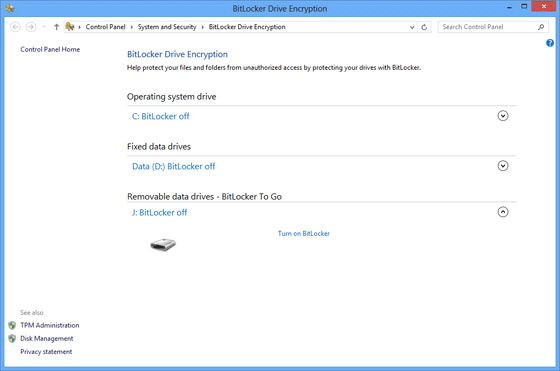Select J: BitLocker off drive entry
This screenshot has height=371, width=560.
click(159, 212)
